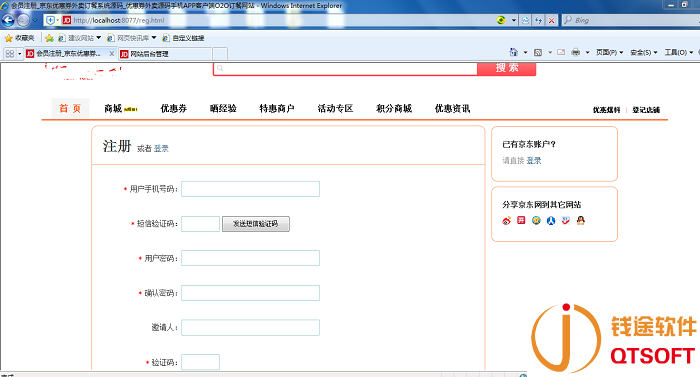
Task: Share via the red Kaixin icon
Action: [x=521, y=220]
